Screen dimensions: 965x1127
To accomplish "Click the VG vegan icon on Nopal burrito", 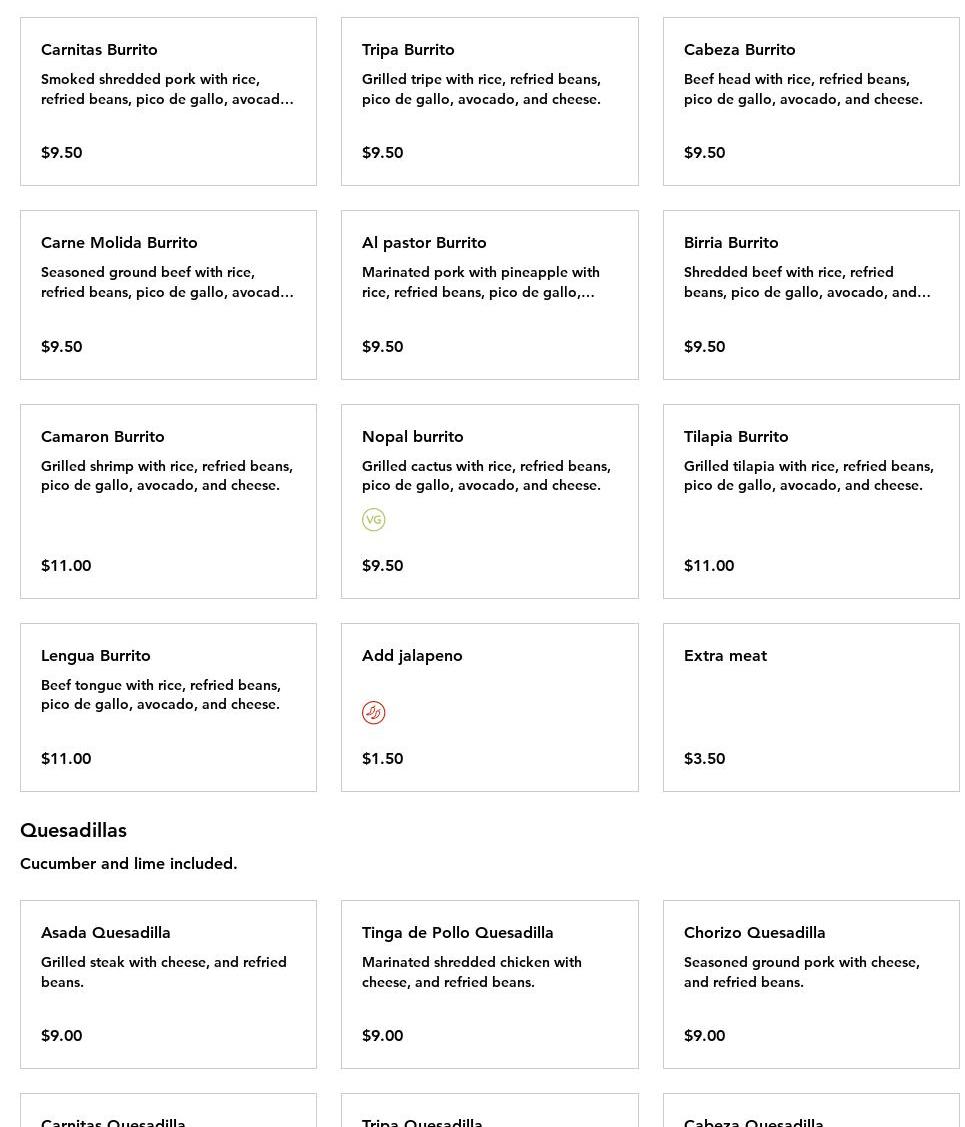I will (x=373, y=519).
